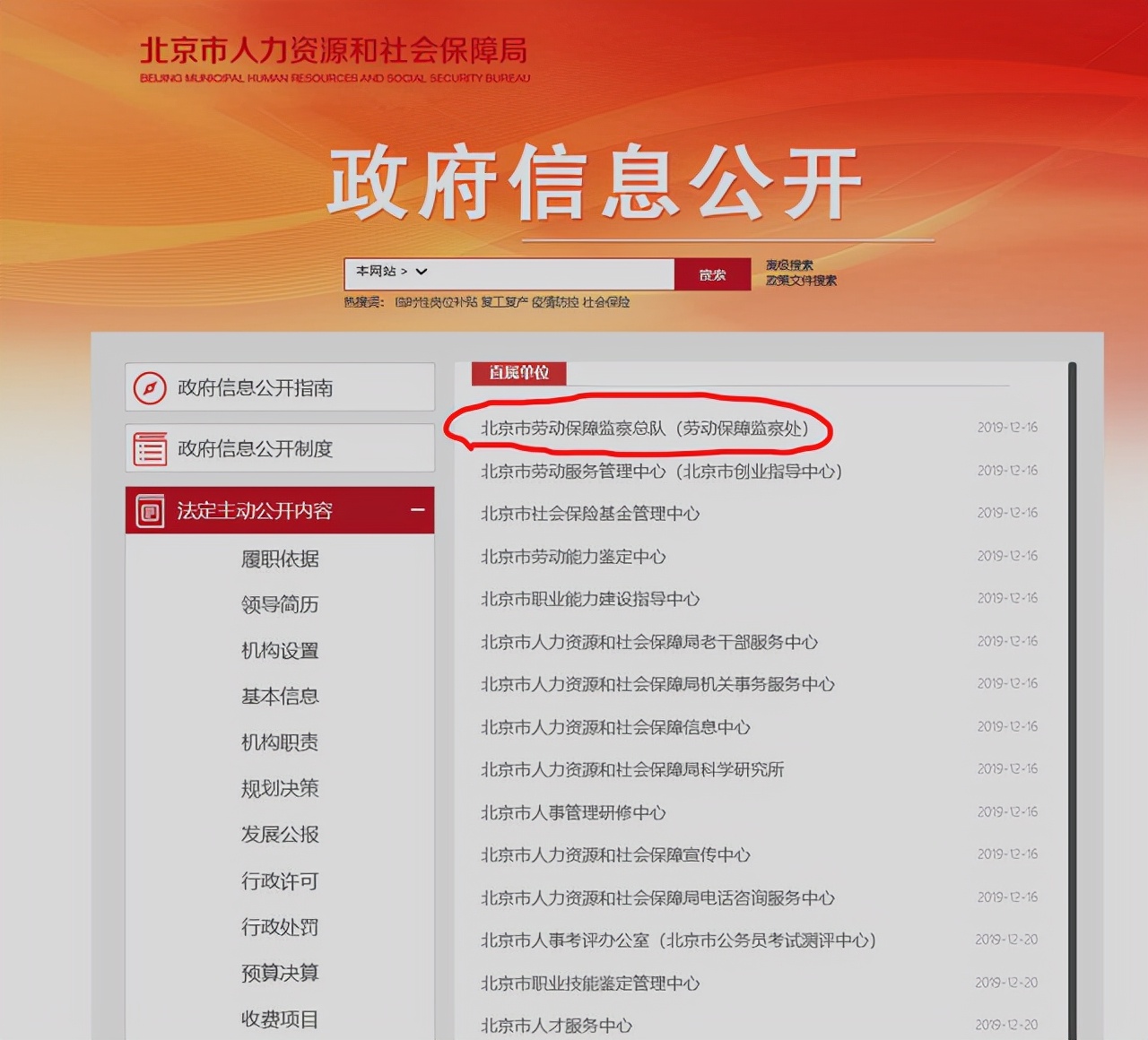
Task: Open the 北京市人才服务中心 entry
Action: pos(555,1026)
